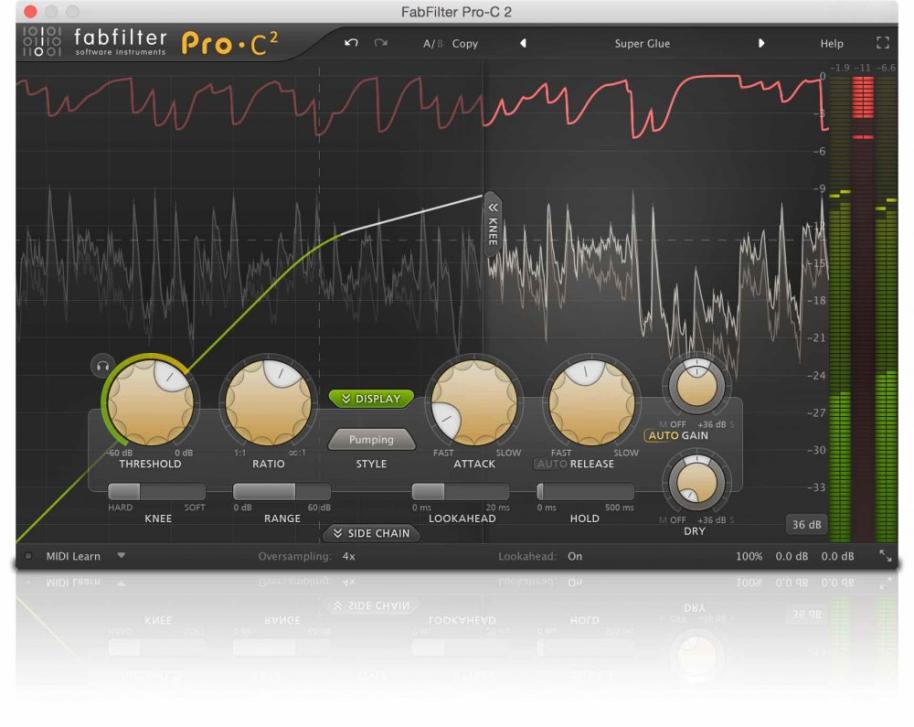The height and width of the screenshot is (727, 914).
Task: Click the red window close button
Action: point(30,11)
